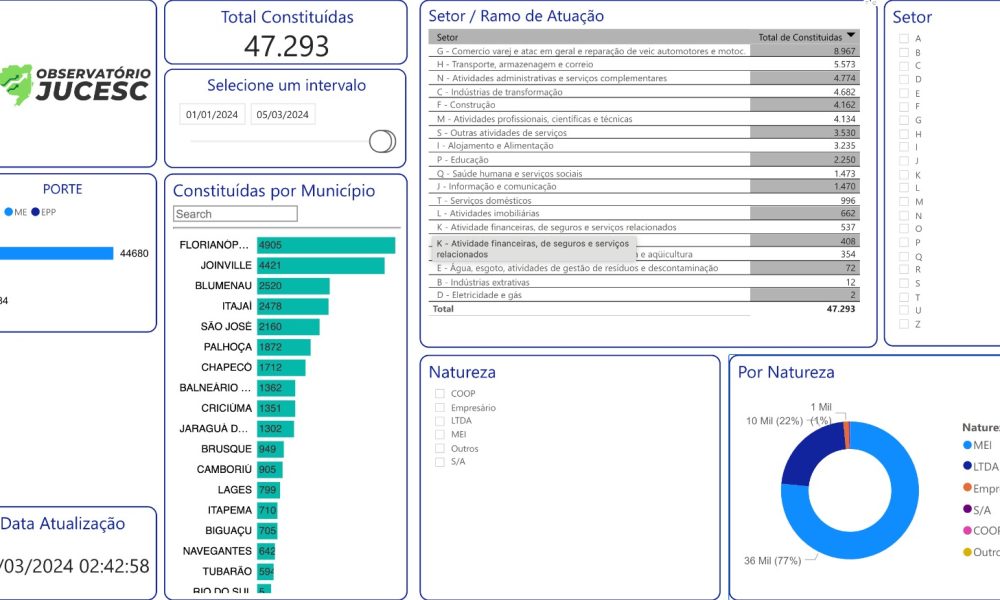Sort by Total de Constituídas arrow

click(851, 35)
